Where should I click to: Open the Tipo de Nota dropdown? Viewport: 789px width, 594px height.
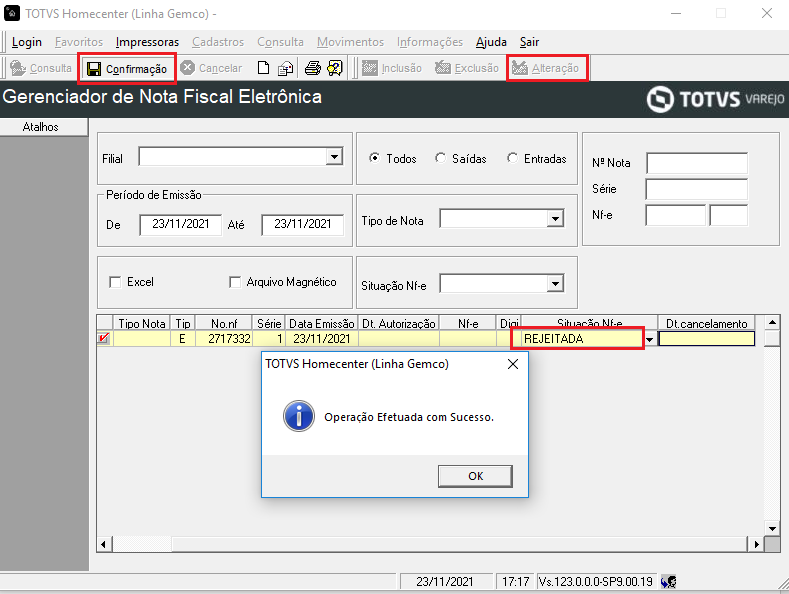click(555, 218)
